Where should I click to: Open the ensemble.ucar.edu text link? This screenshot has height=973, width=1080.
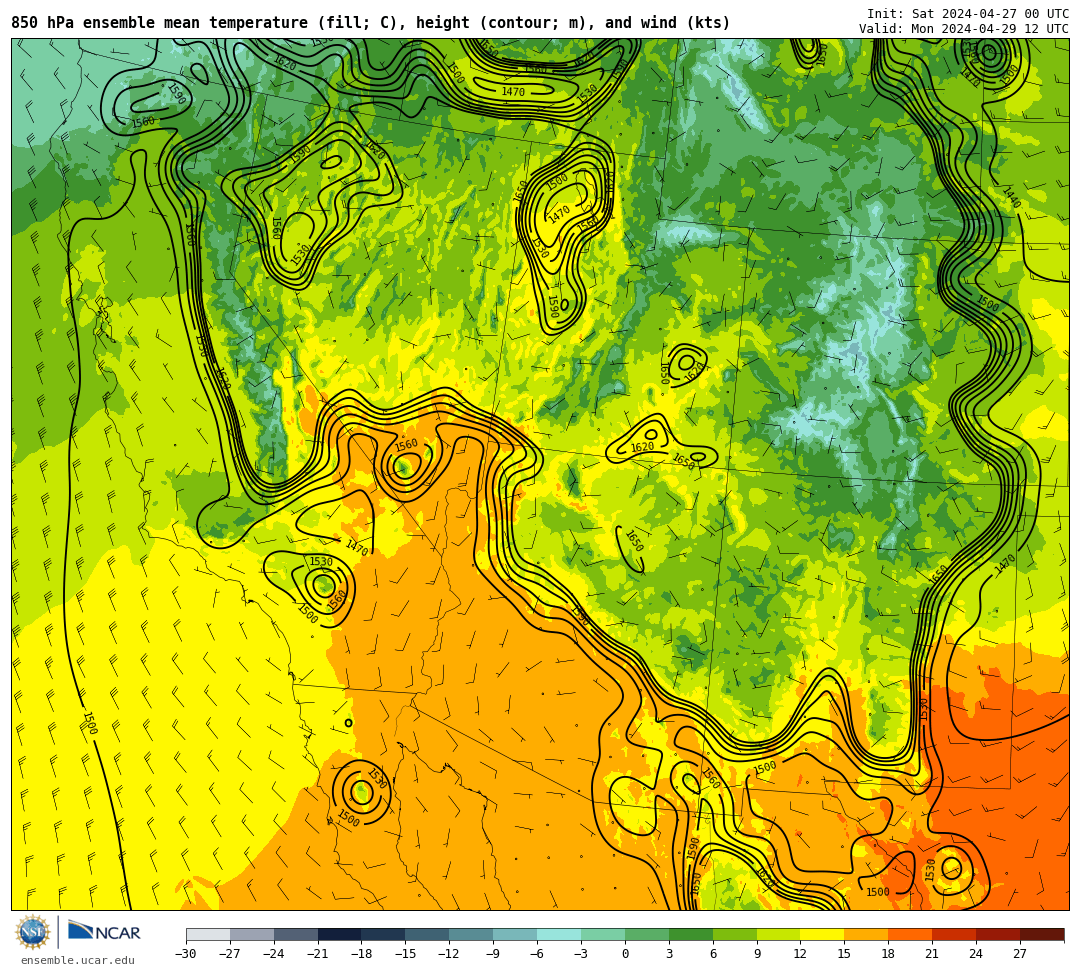point(78,960)
